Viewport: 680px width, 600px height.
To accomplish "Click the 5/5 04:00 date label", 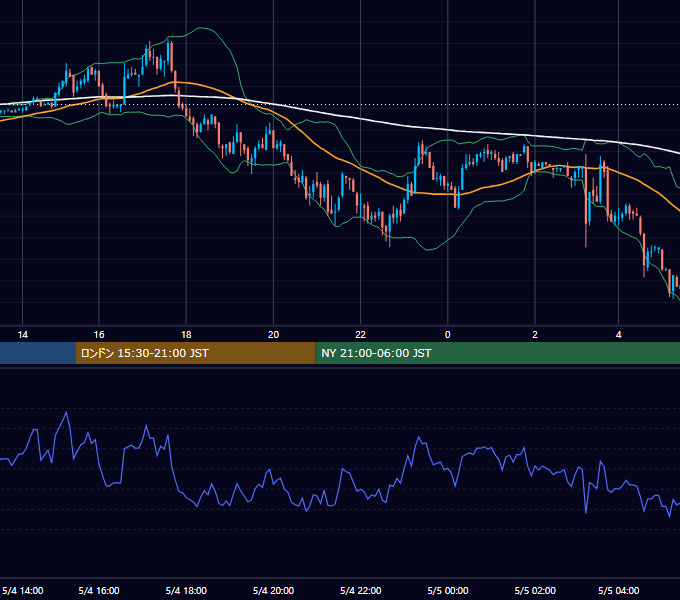I will coord(618,590).
